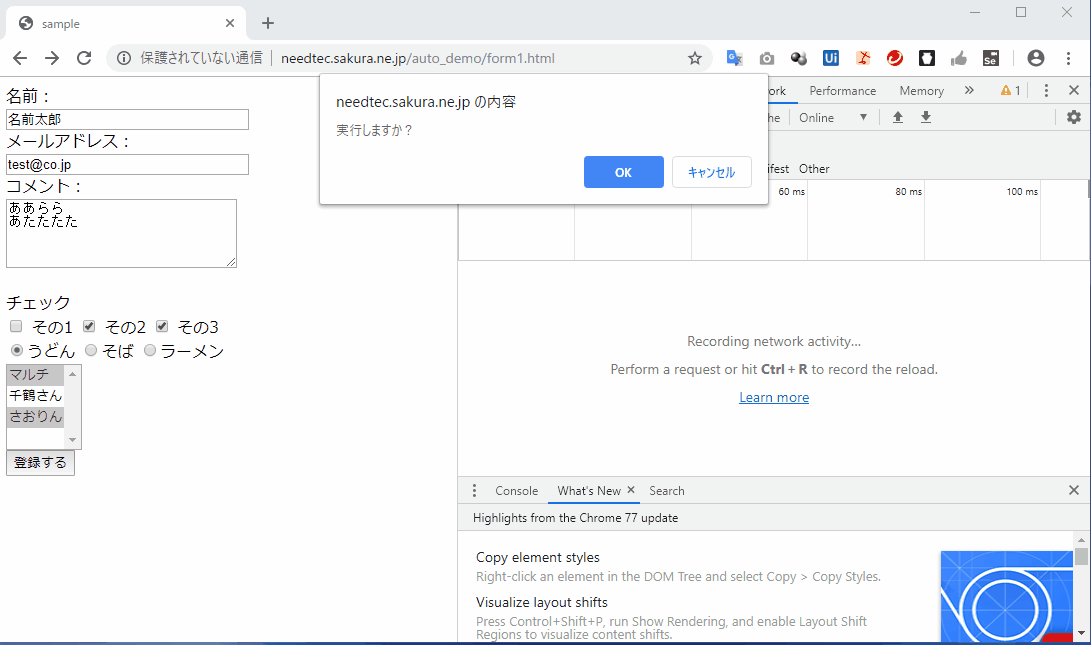Select マルチ in the list box

pyautogui.click(x=35, y=374)
